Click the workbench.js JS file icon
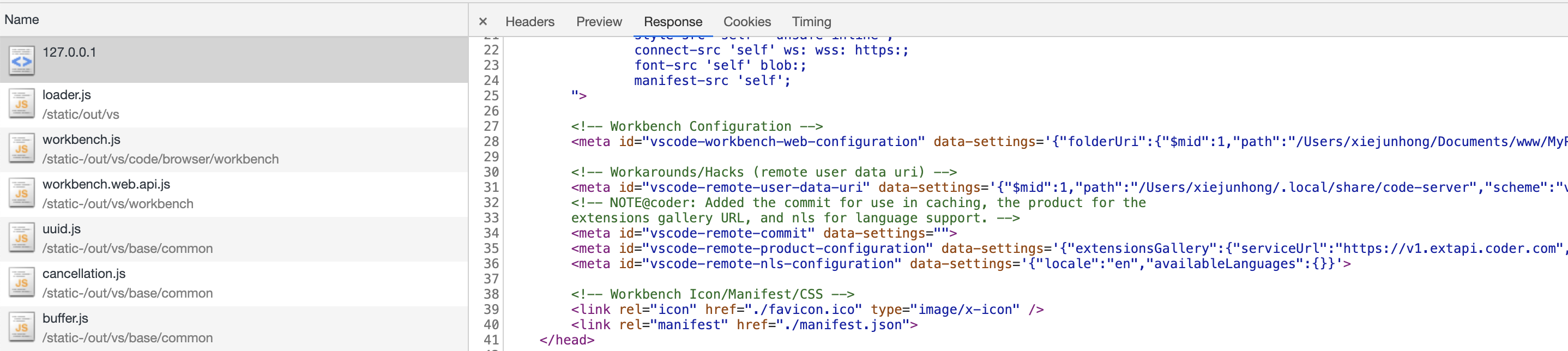 pyautogui.click(x=21, y=148)
